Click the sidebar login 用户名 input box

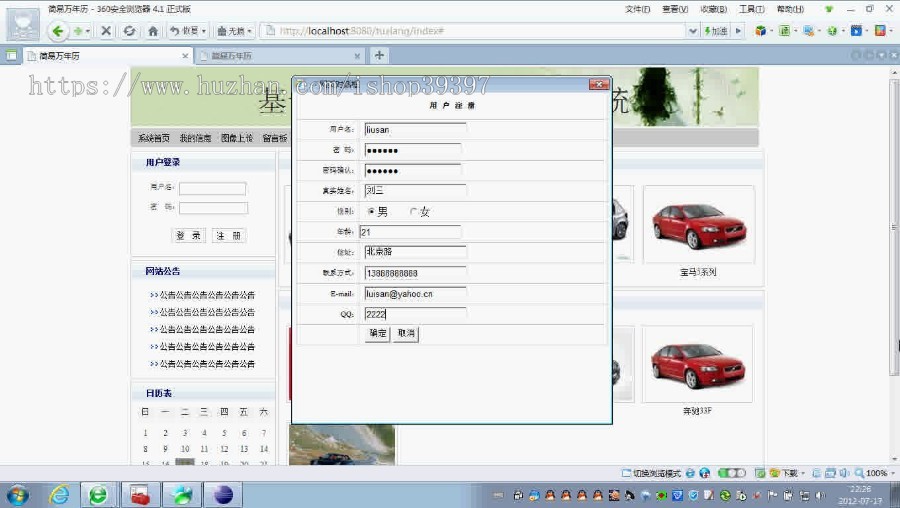pos(212,188)
